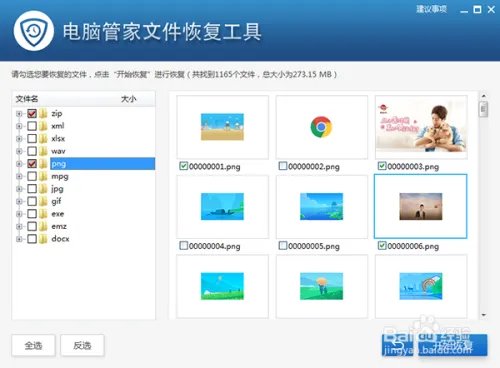Screen dimensions: 500x368
Task: Expand the xml tree node
Action: coord(19,126)
